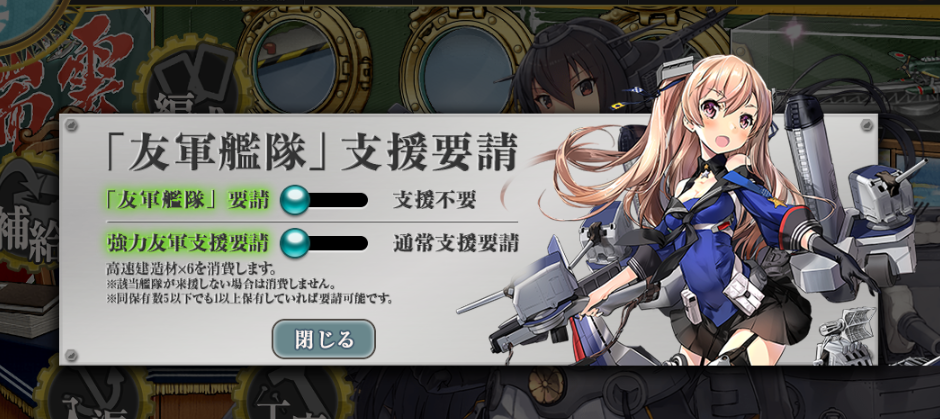Click the green-glowing 「友軍艦隊」要請 label
The height and width of the screenshot is (419, 940).
tap(188, 200)
